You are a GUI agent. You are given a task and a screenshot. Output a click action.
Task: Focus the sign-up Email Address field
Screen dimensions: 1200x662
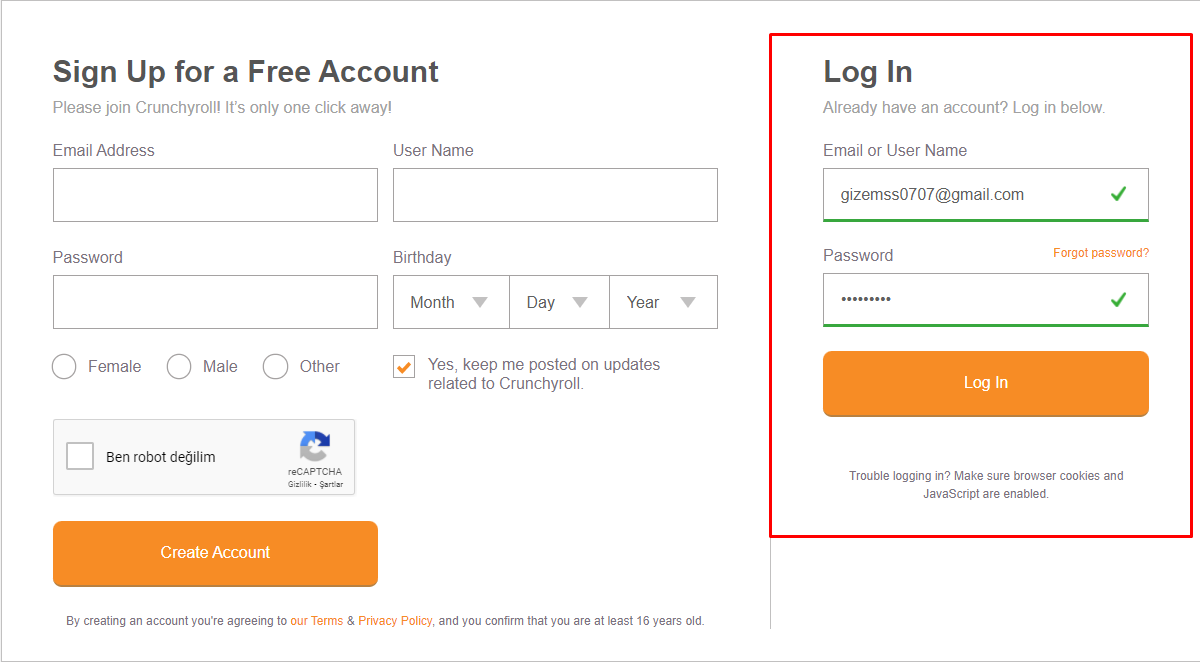215,195
